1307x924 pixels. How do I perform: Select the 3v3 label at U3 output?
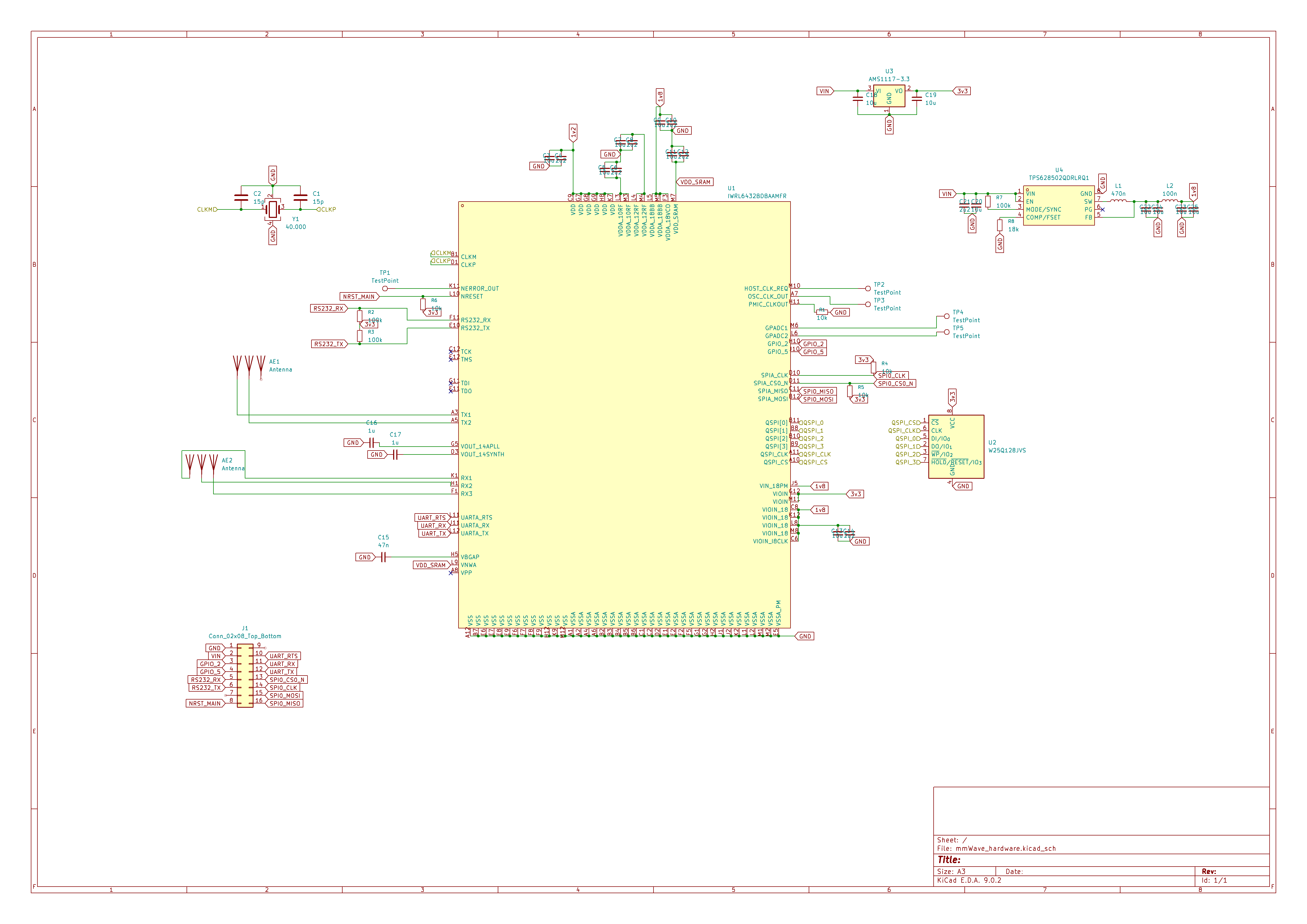[x=962, y=91]
